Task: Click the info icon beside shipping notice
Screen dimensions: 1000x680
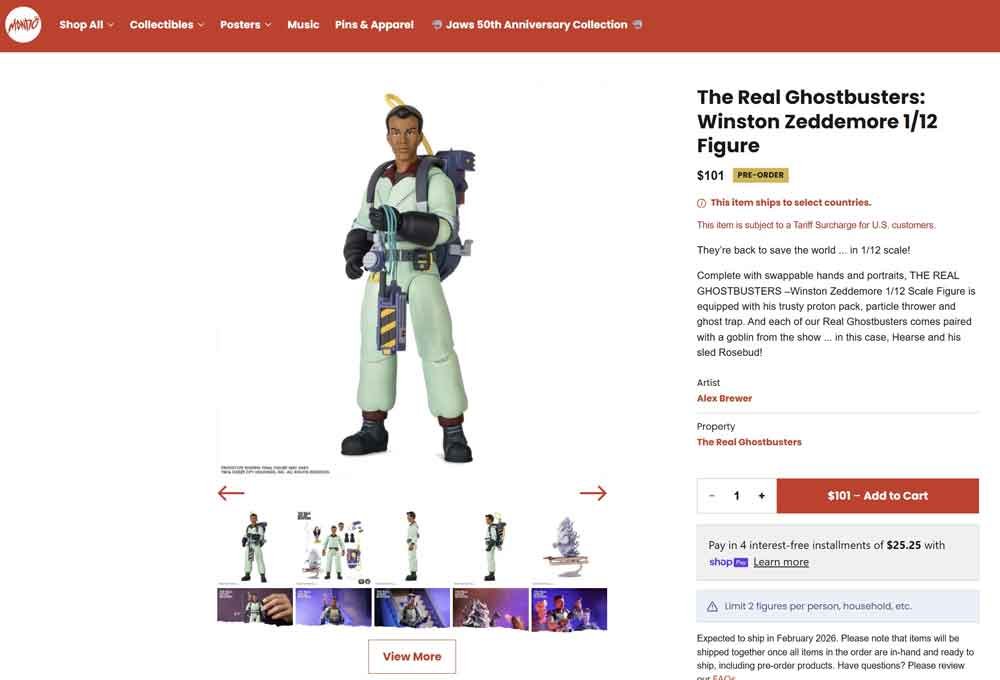Action: tap(702, 203)
